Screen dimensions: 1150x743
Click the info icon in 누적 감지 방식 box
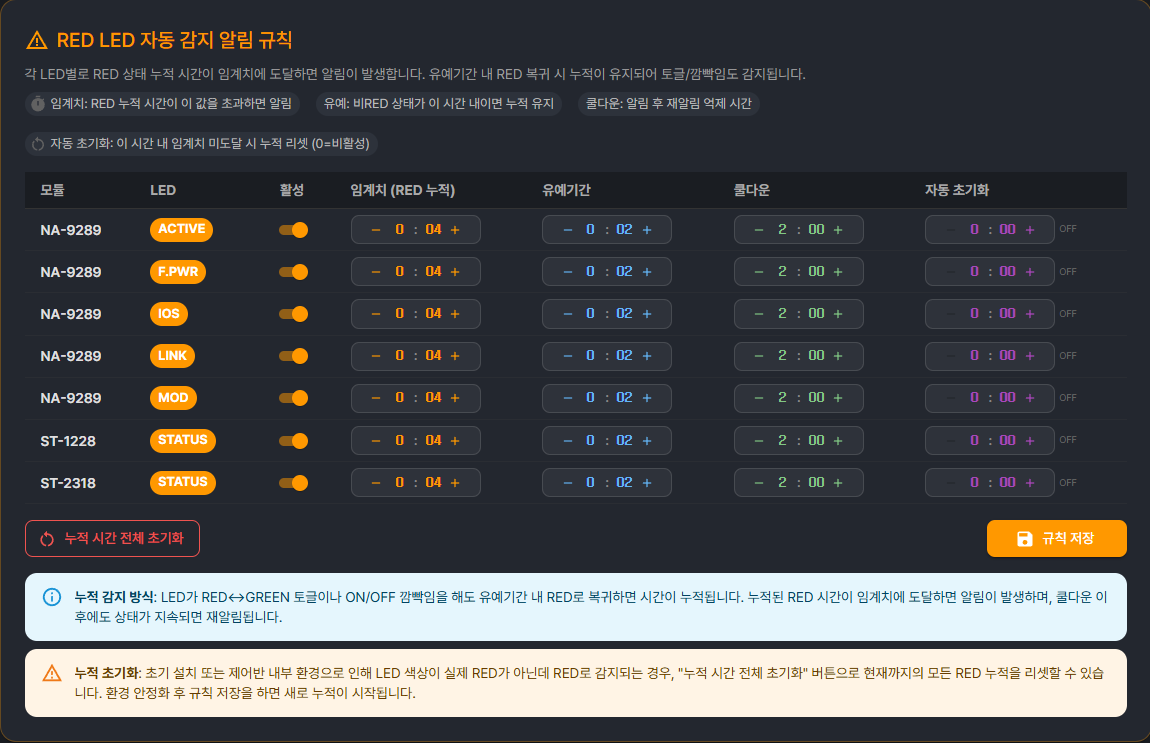tap(52, 597)
